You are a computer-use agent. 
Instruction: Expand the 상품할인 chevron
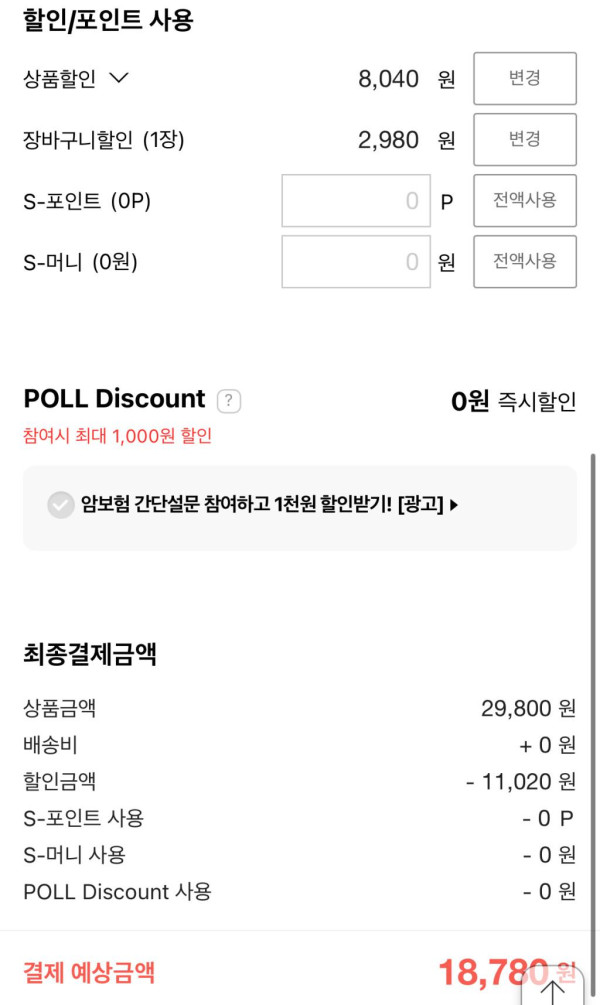pos(118,79)
